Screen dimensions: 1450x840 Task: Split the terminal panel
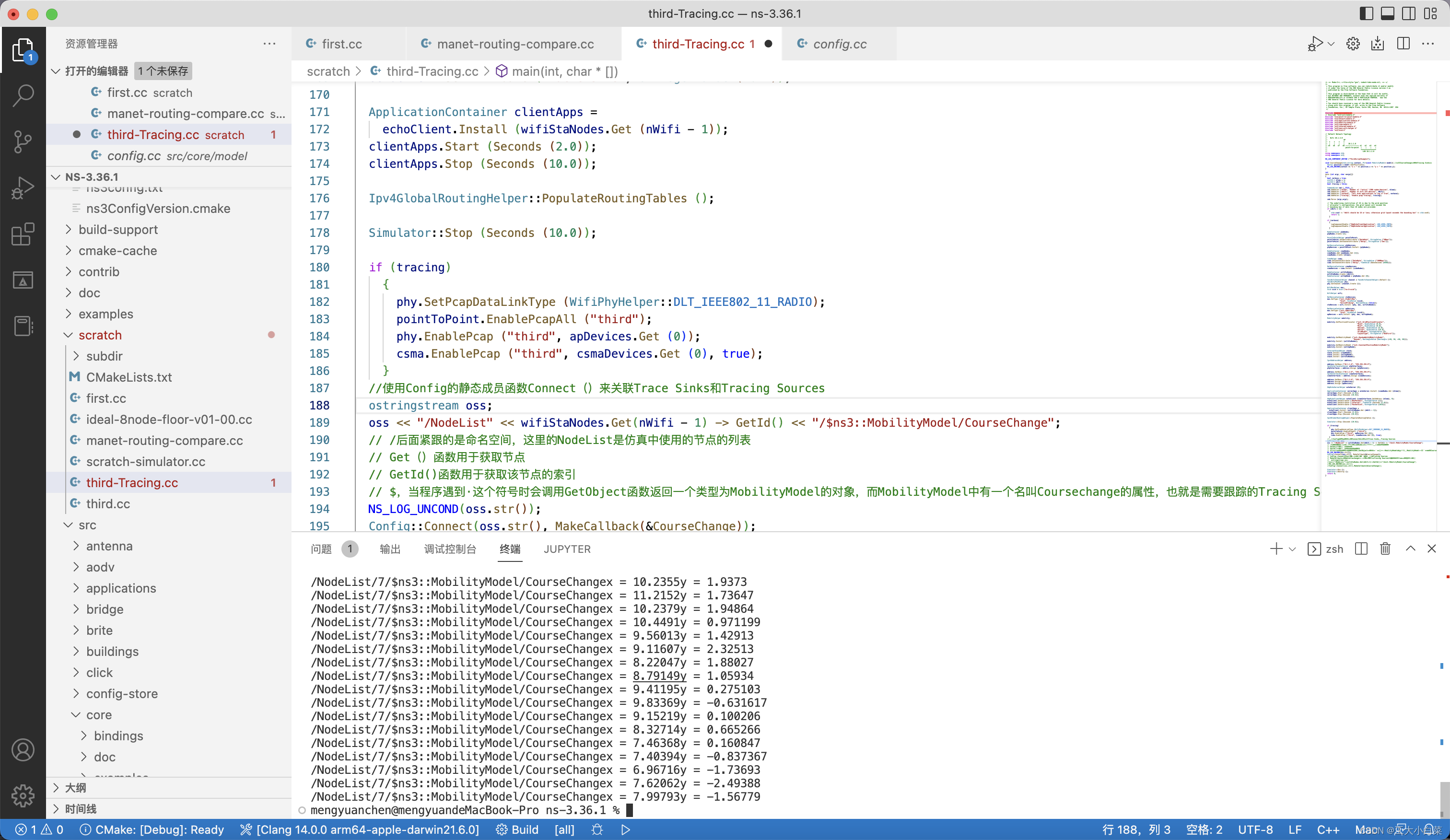pos(1361,549)
